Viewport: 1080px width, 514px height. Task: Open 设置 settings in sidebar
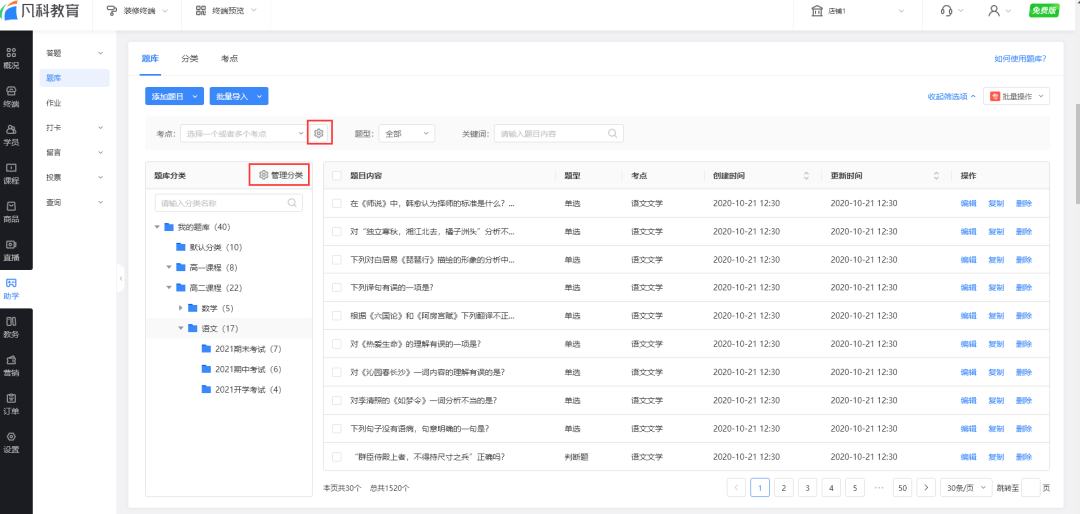[x=11, y=442]
